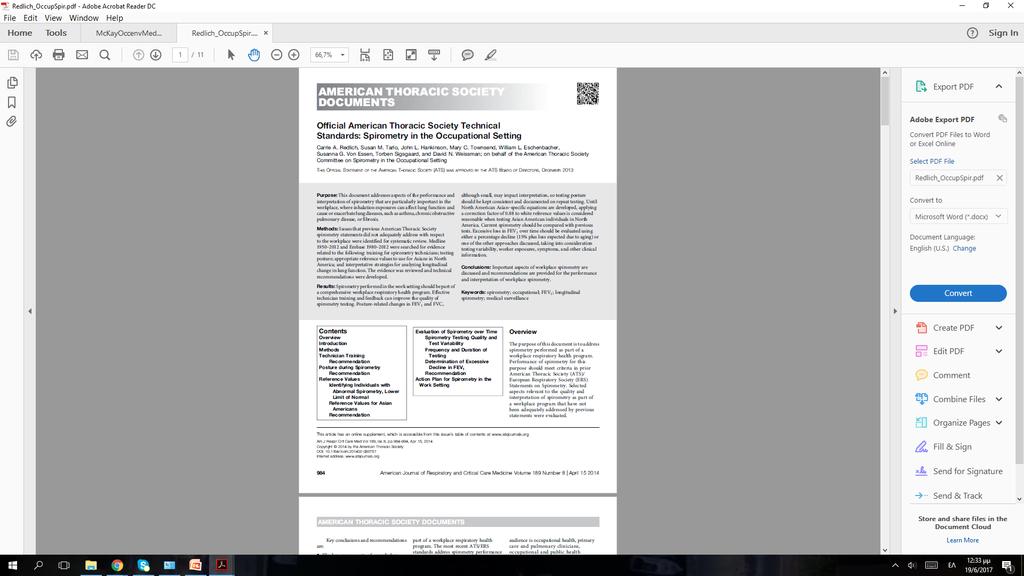Click the fit one full page icon
This screenshot has width=1024, height=576.
388,55
